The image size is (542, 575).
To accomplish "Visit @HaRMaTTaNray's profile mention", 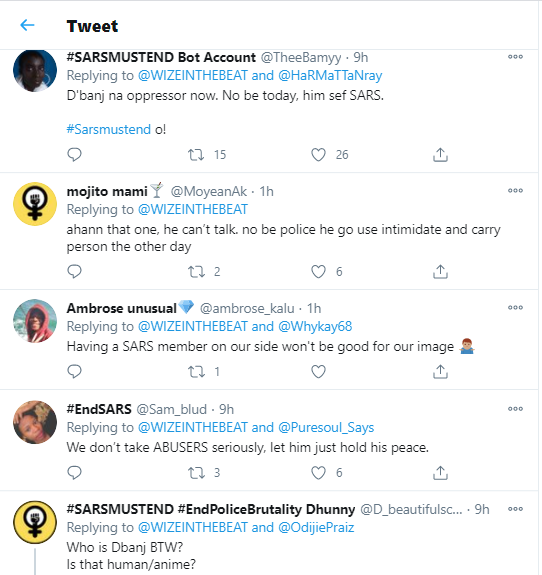I will coord(330,76).
